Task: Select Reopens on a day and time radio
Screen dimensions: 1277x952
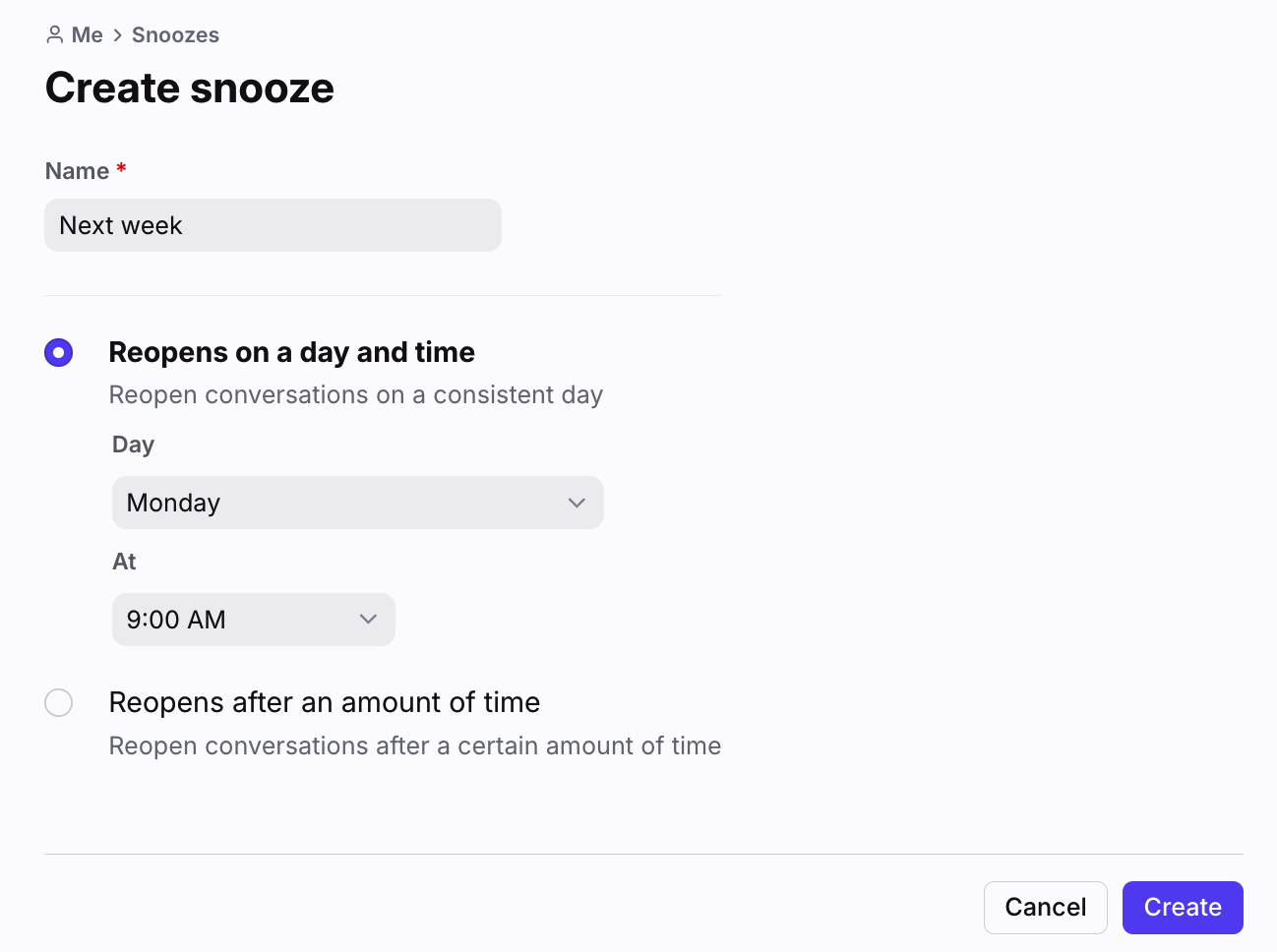Action: [x=59, y=352]
